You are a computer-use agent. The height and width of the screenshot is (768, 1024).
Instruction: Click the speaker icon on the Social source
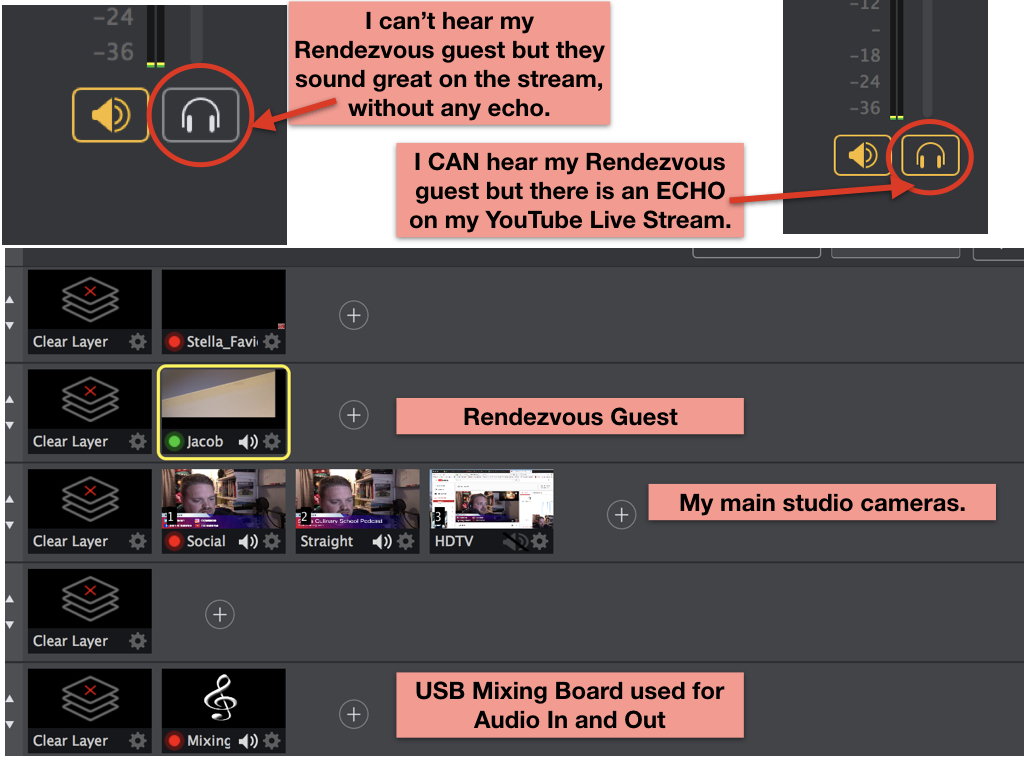pyautogui.click(x=248, y=541)
